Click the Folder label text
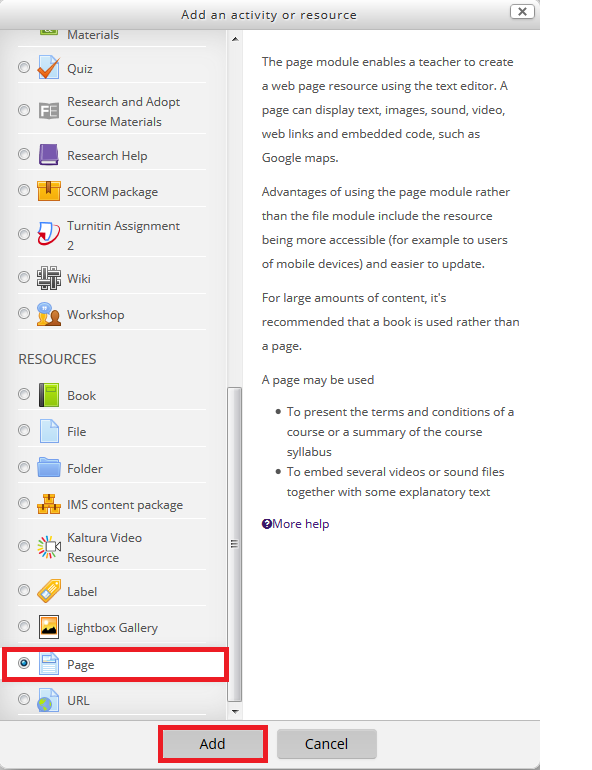 click(85, 468)
